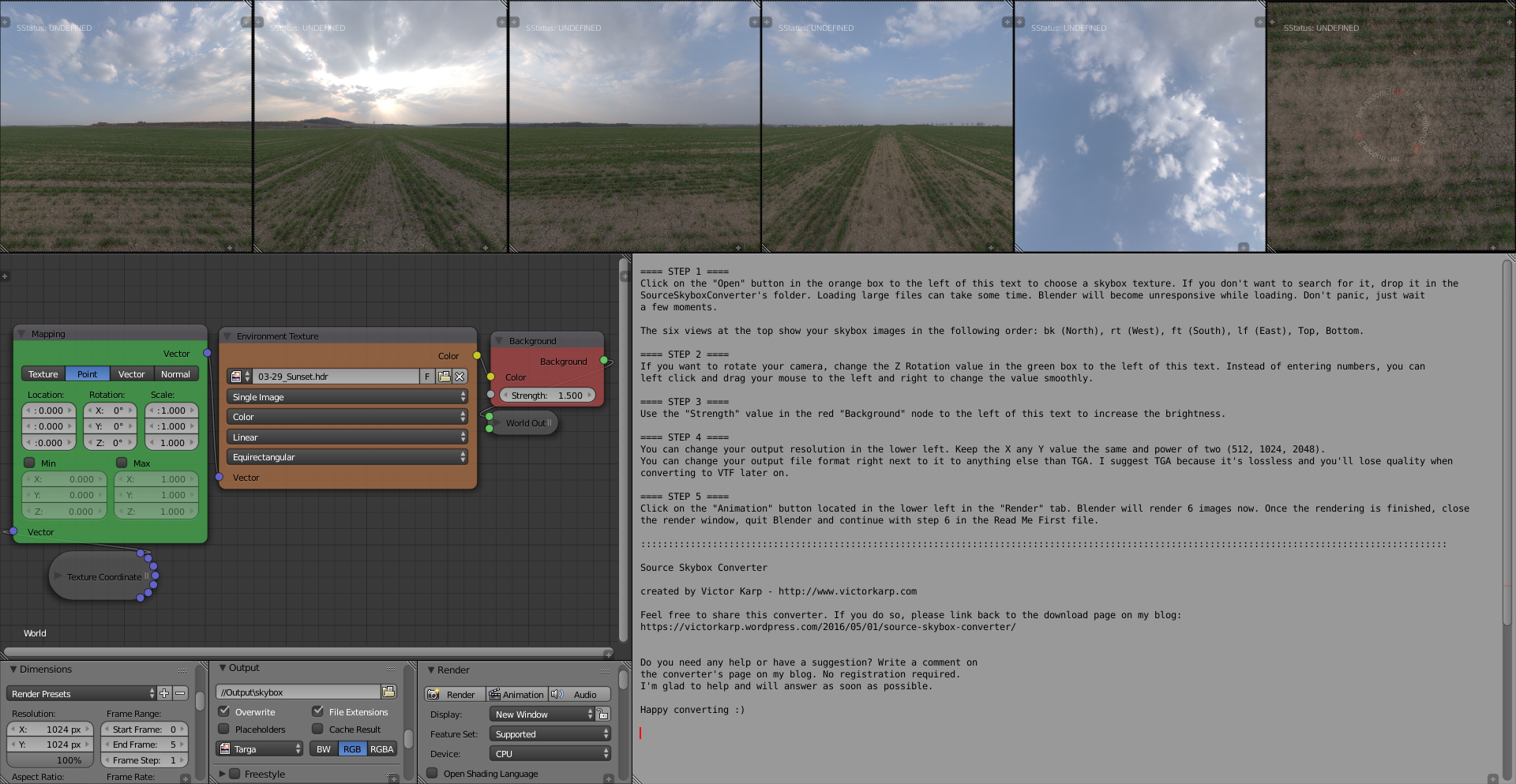Click the Rotation X value field

pyautogui.click(x=110, y=411)
